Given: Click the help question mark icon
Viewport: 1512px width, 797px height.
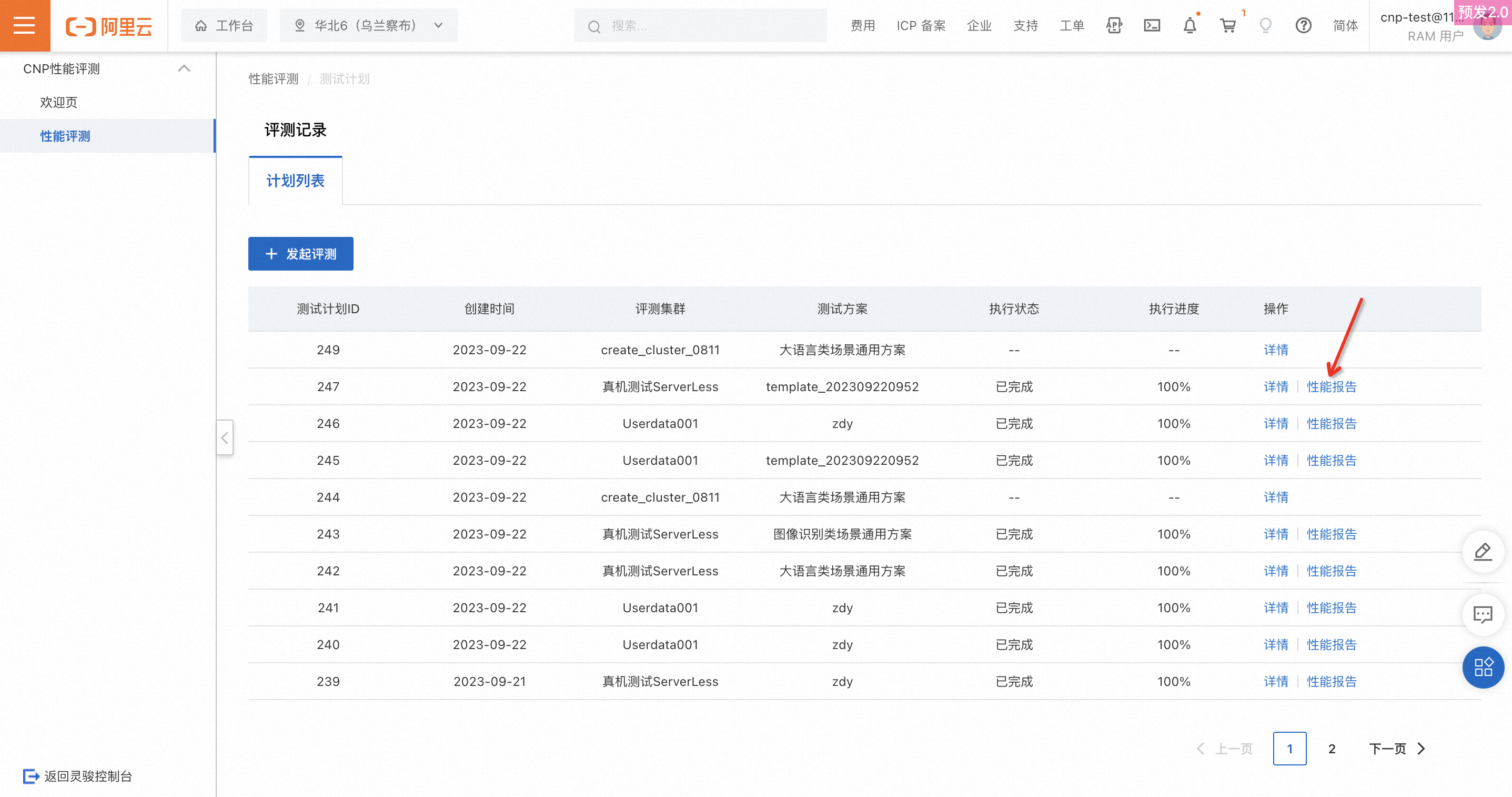Looking at the screenshot, I should point(1303,25).
